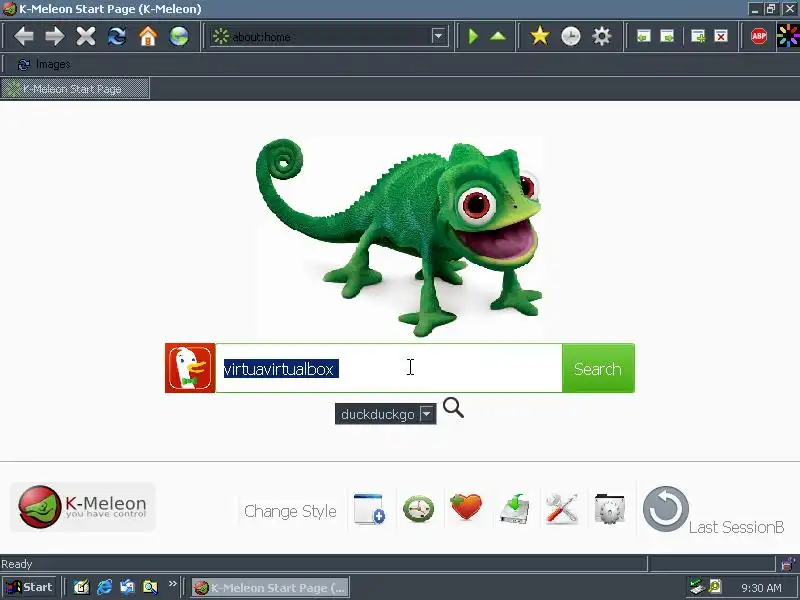Click the chameleon mascot image
The width and height of the screenshot is (800, 600).
399,238
